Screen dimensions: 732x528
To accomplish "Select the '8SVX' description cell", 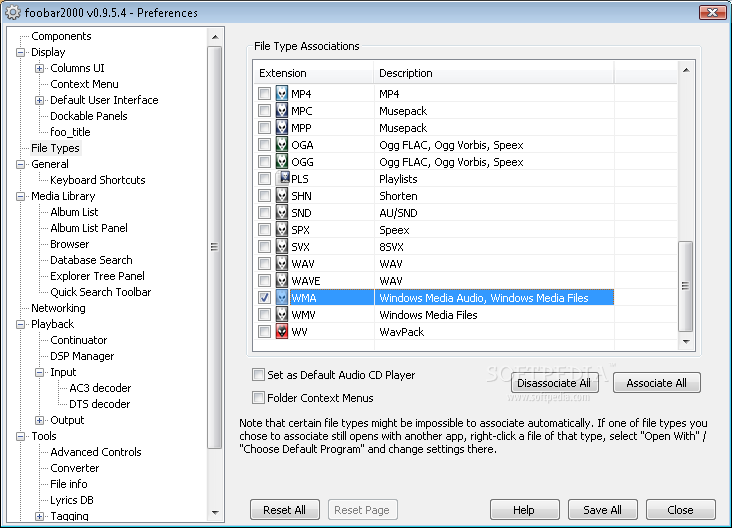I will tap(391, 247).
